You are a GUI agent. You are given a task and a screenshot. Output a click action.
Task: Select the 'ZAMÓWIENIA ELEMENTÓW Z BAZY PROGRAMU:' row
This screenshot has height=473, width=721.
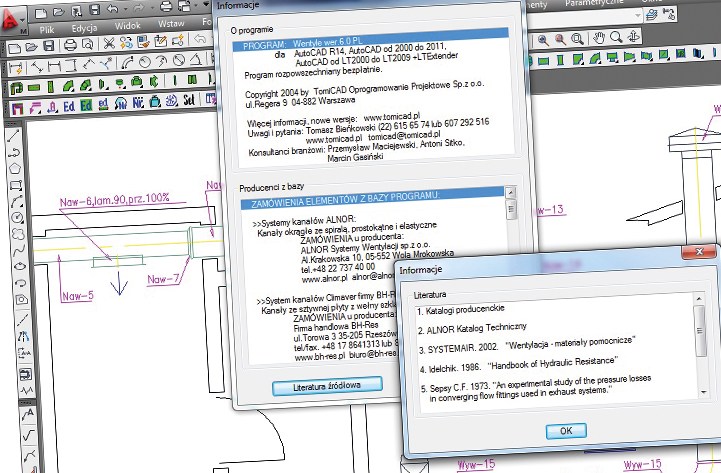pyautogui.click(x=373, y=199)
